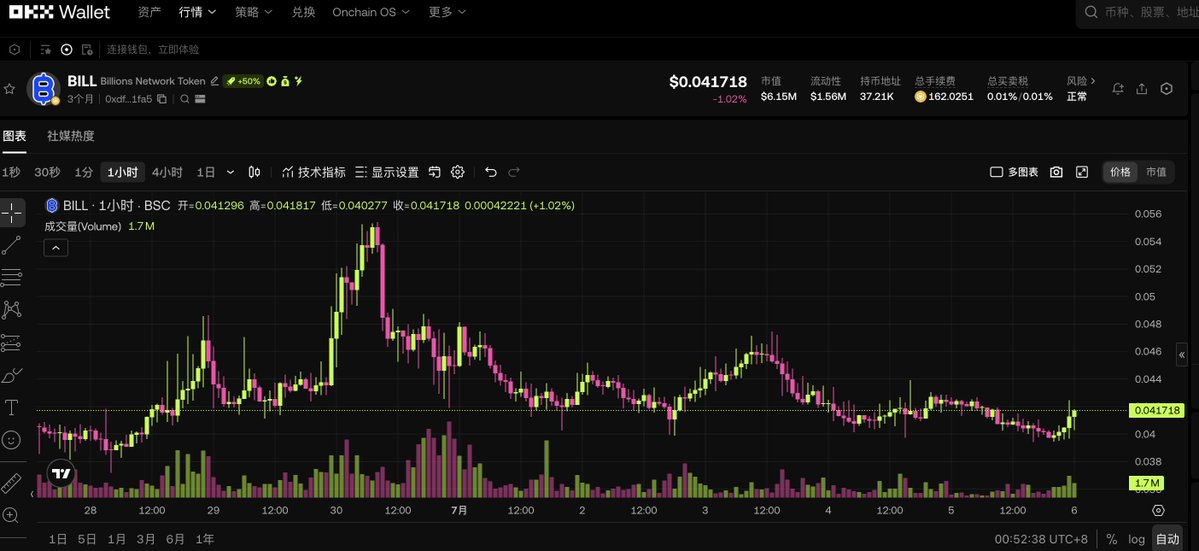Open 技术指标 technical indicators

pos(314,172)
